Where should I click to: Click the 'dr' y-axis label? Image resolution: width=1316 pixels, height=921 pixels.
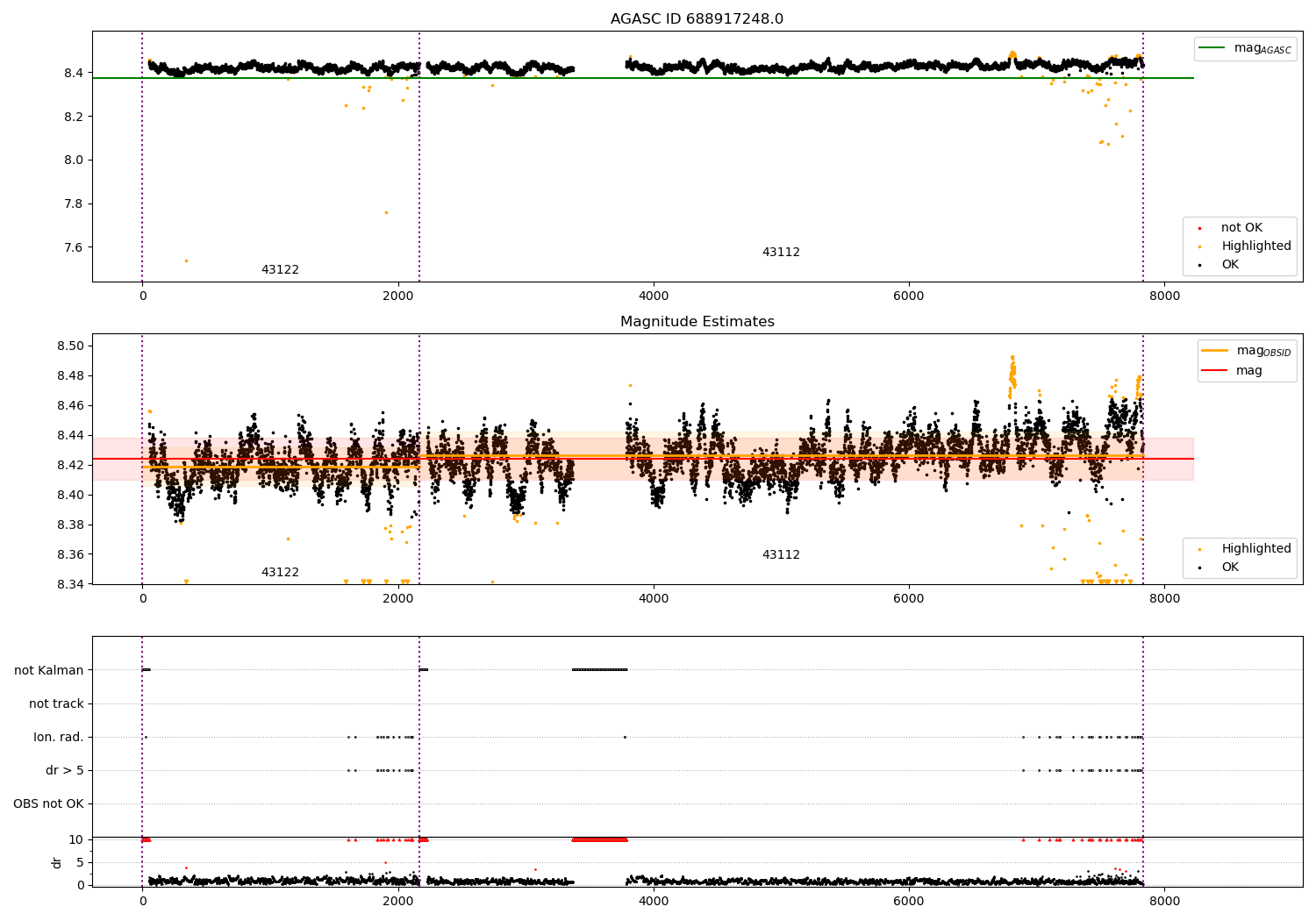point(57,862)
